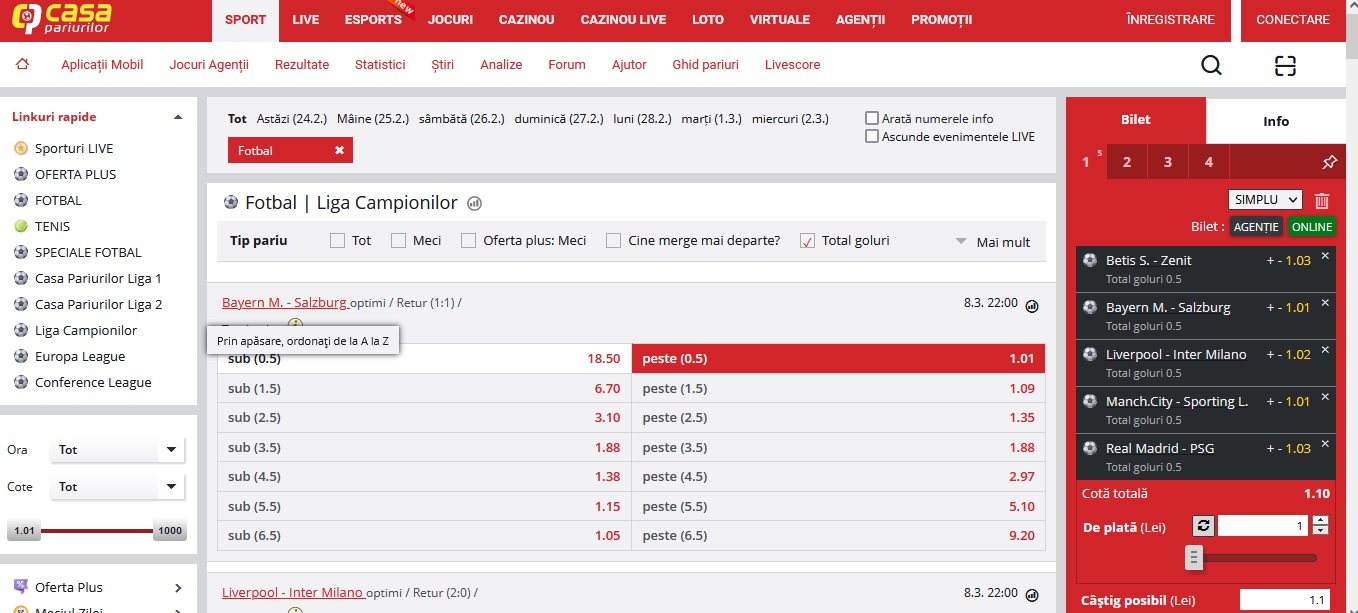Tick the Tot bet type checkbox
Image resolution: width=1358 pixels, height=613 pixels.
pos(337,240)
